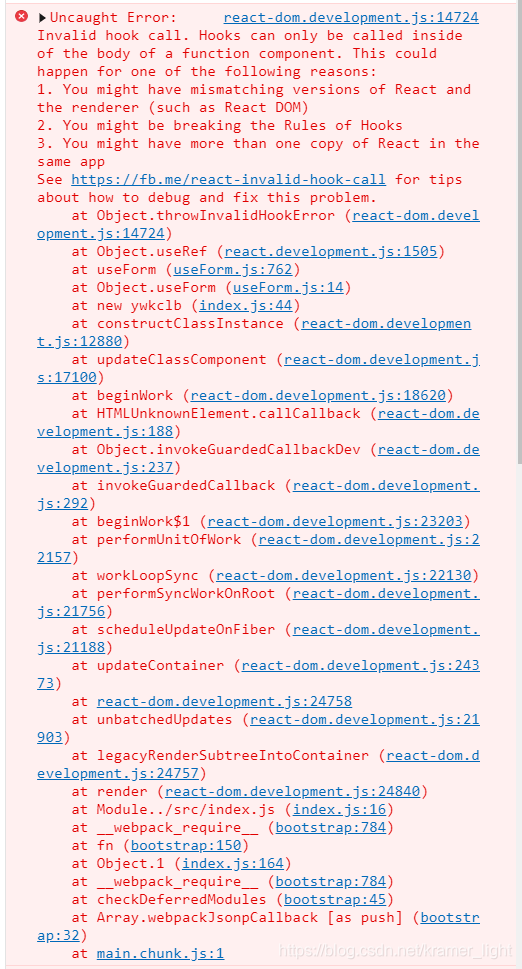The image size is (522, 969).
Task: Open useForm.js:14 source link
Action: (x=288, y=287)
